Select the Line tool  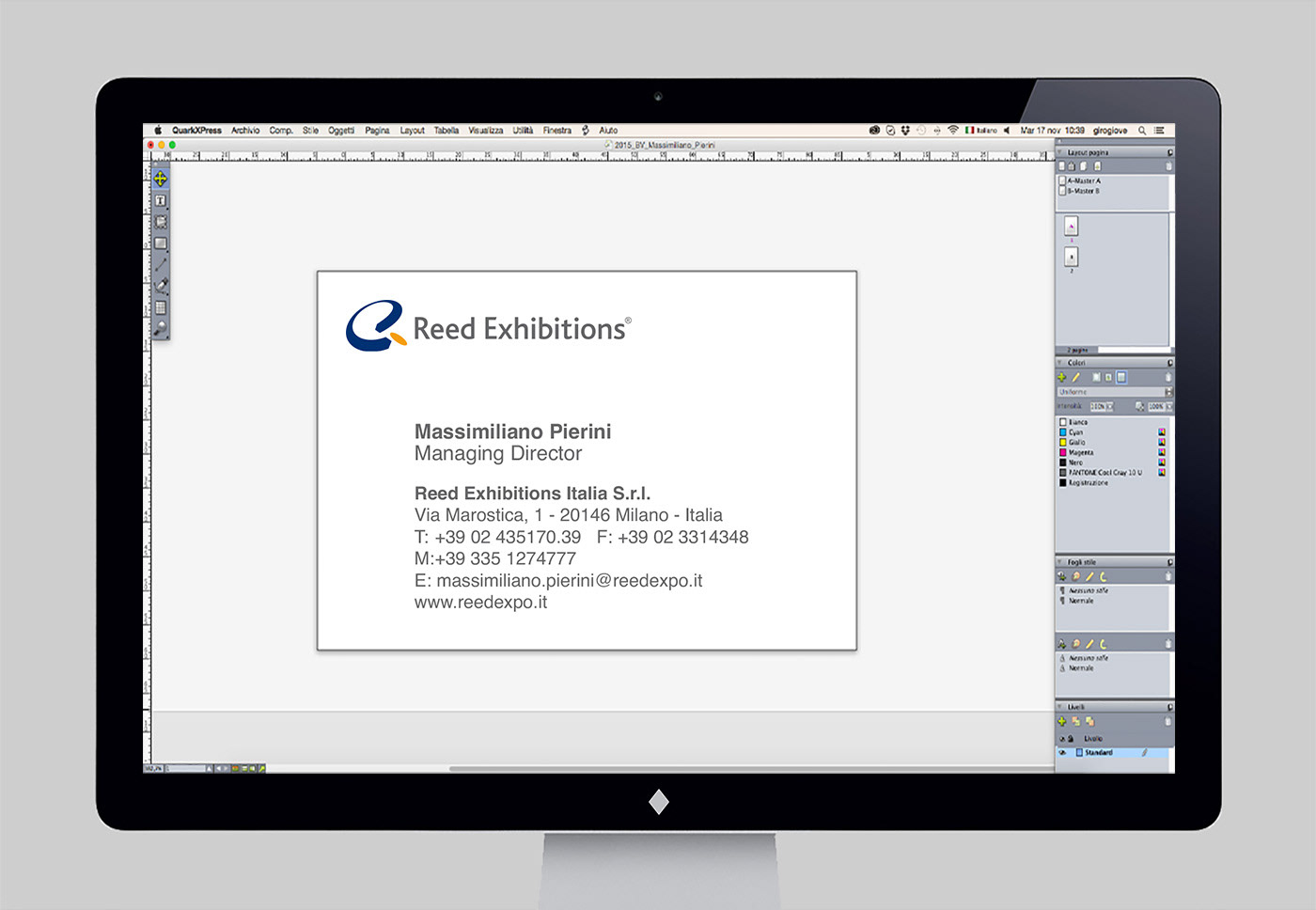(161, 265)
